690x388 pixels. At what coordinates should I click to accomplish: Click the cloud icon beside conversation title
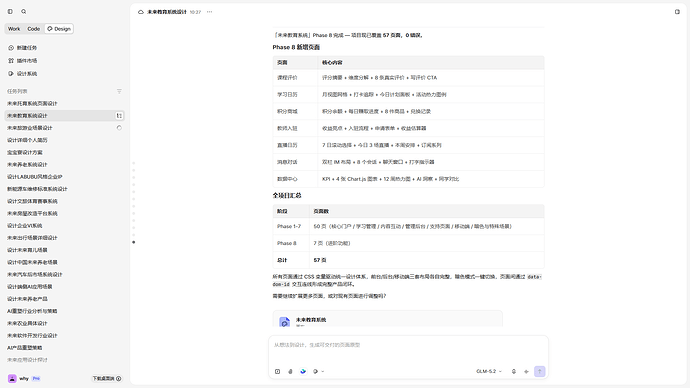pos(141,12)
